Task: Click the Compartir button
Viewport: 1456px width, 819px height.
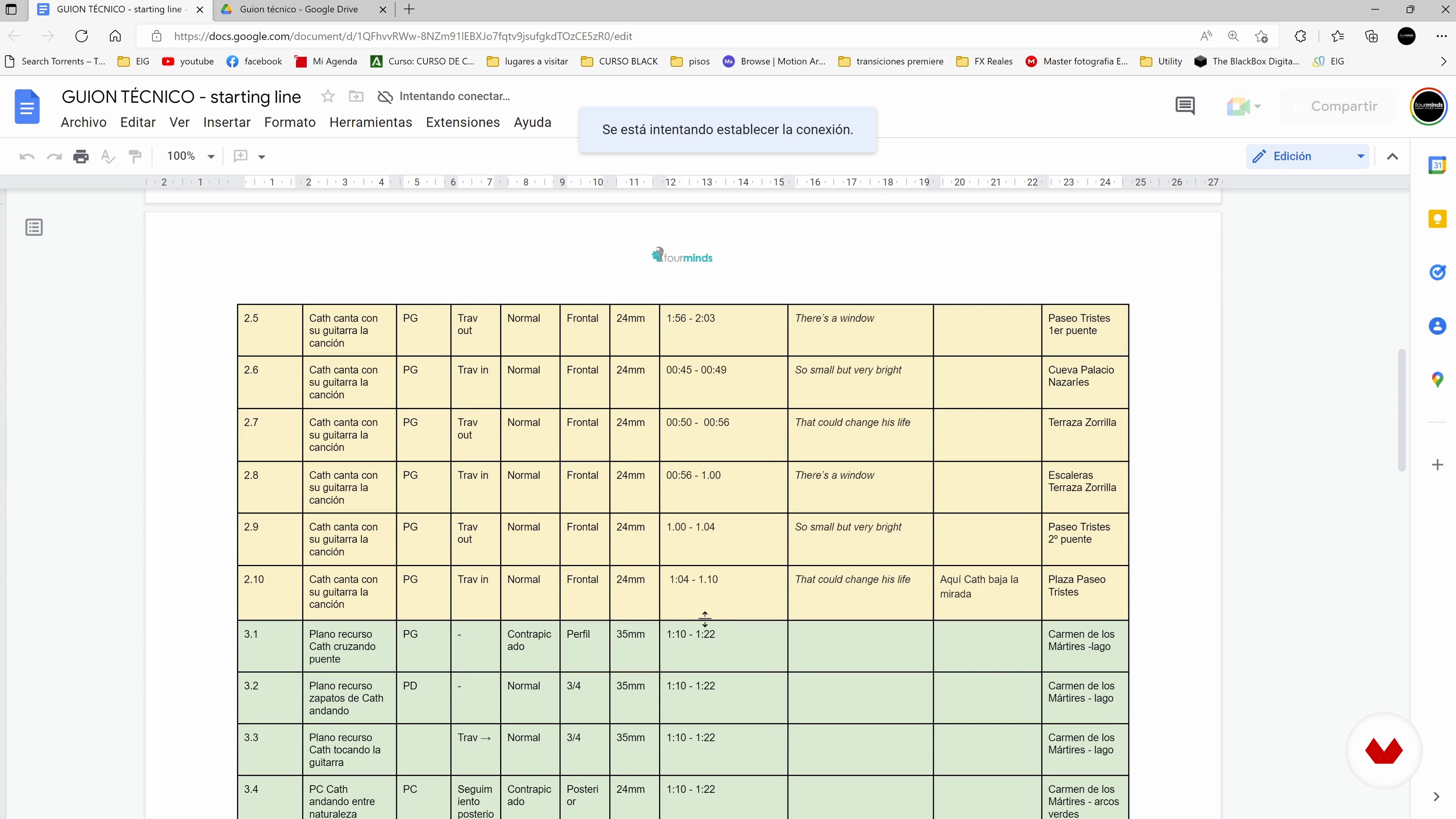Action: pos(1336,106)
